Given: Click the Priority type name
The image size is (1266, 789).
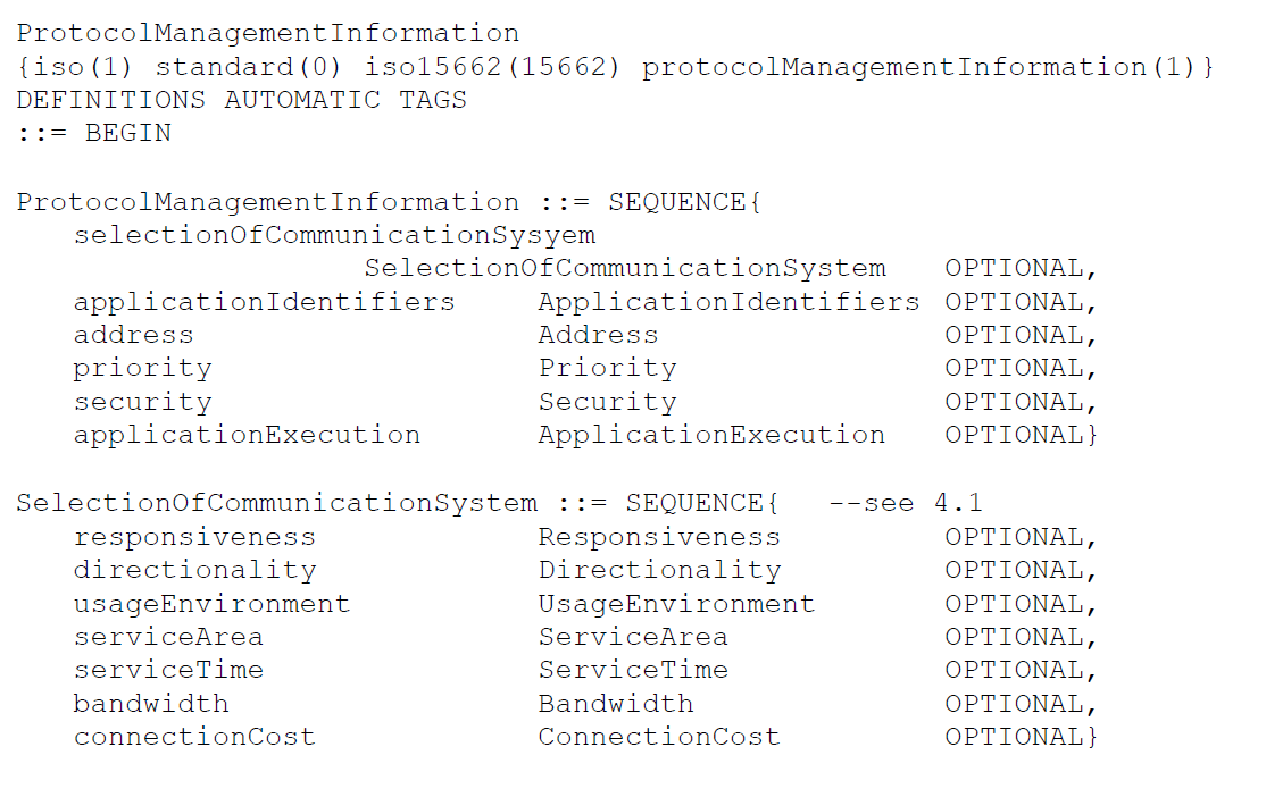Looking at the screenshot, I should [607, 368].
